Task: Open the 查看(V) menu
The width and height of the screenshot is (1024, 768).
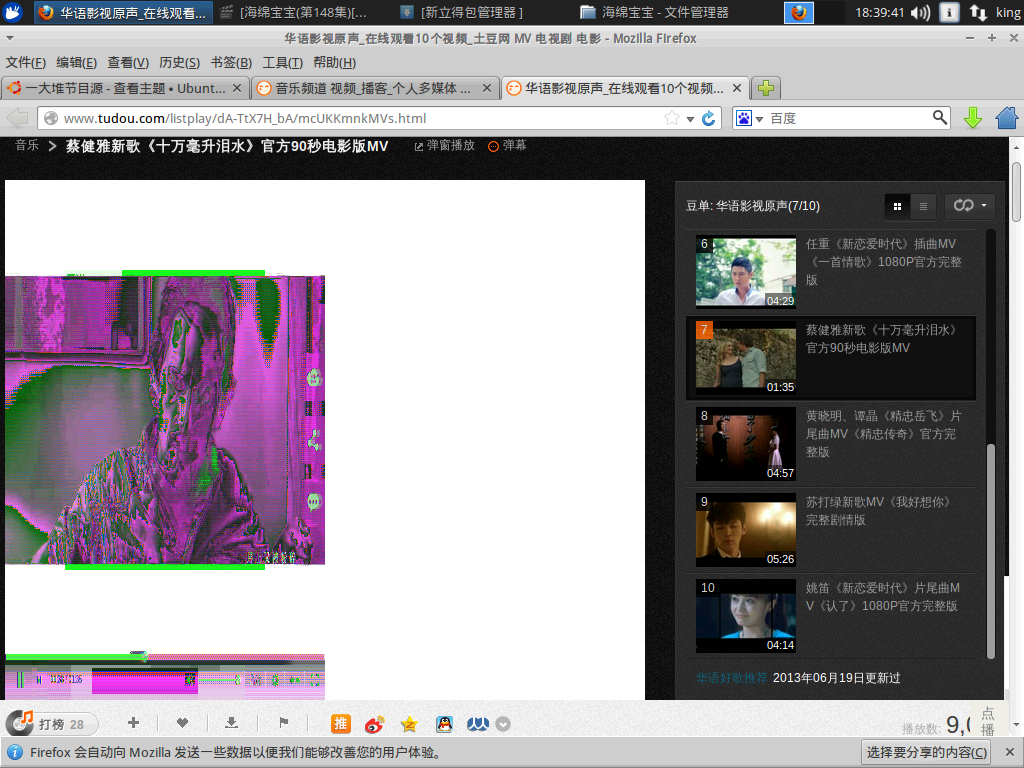Action: pos(128,63)
